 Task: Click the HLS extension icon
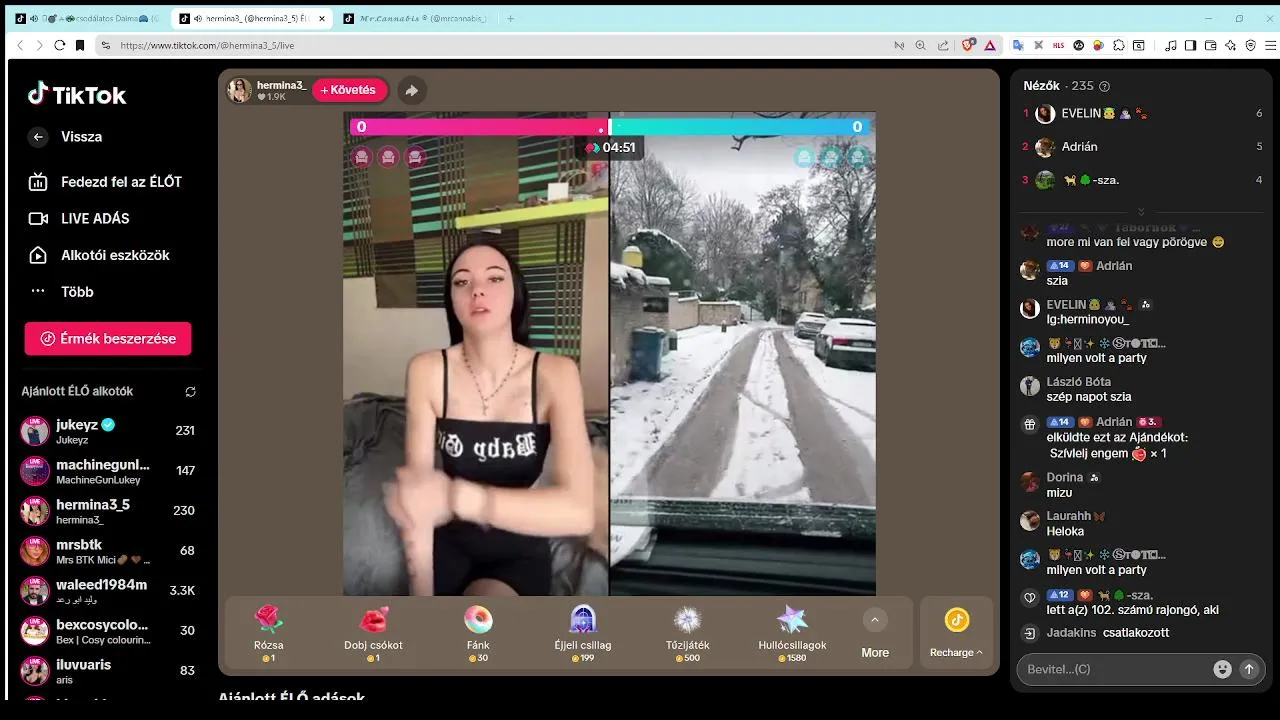tap(1060, 45)
